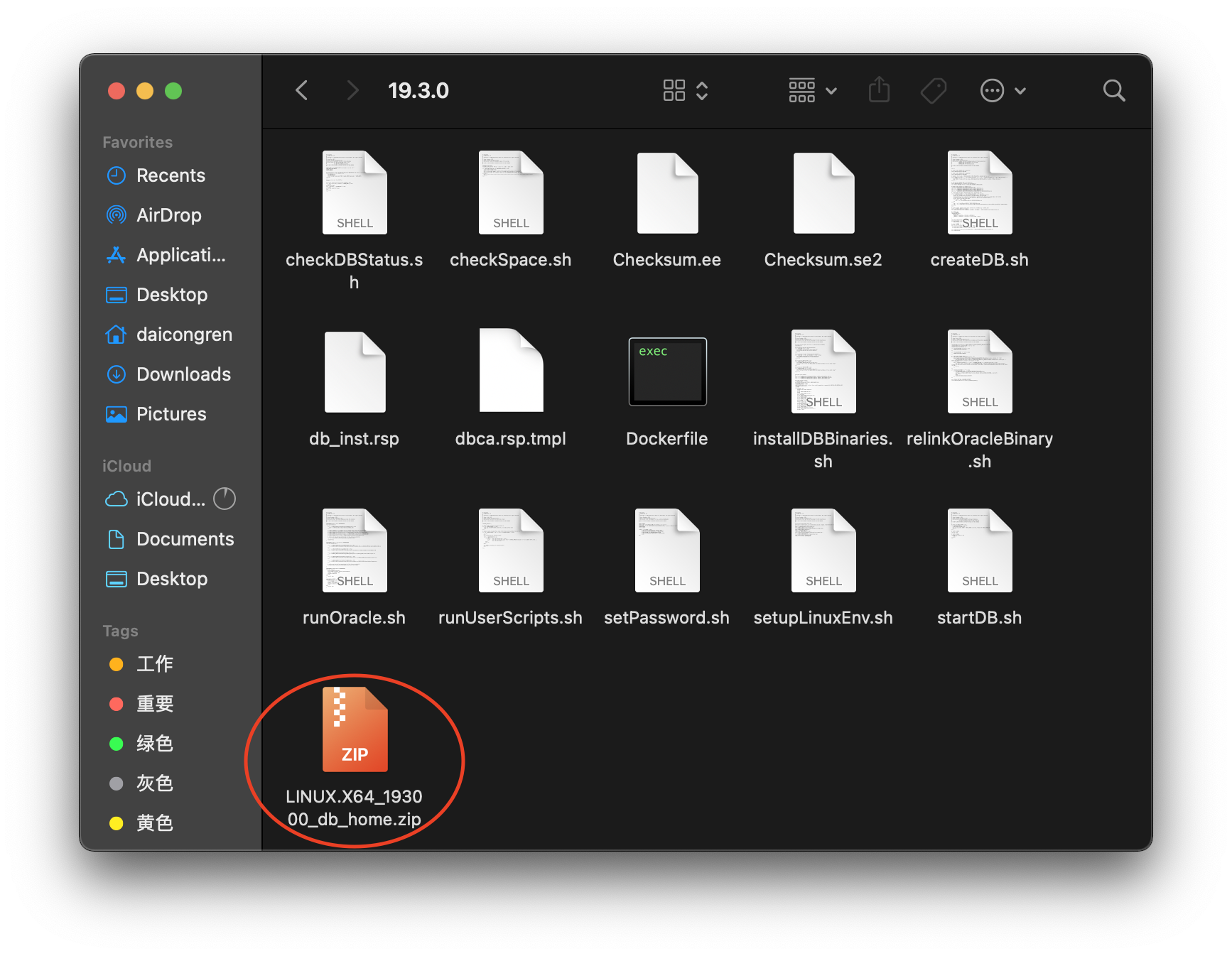Image resolution: width=1232 pixels, height=956 pixels.
Task: Select the 黄色 yellow tag
Action: coord(154,823)
